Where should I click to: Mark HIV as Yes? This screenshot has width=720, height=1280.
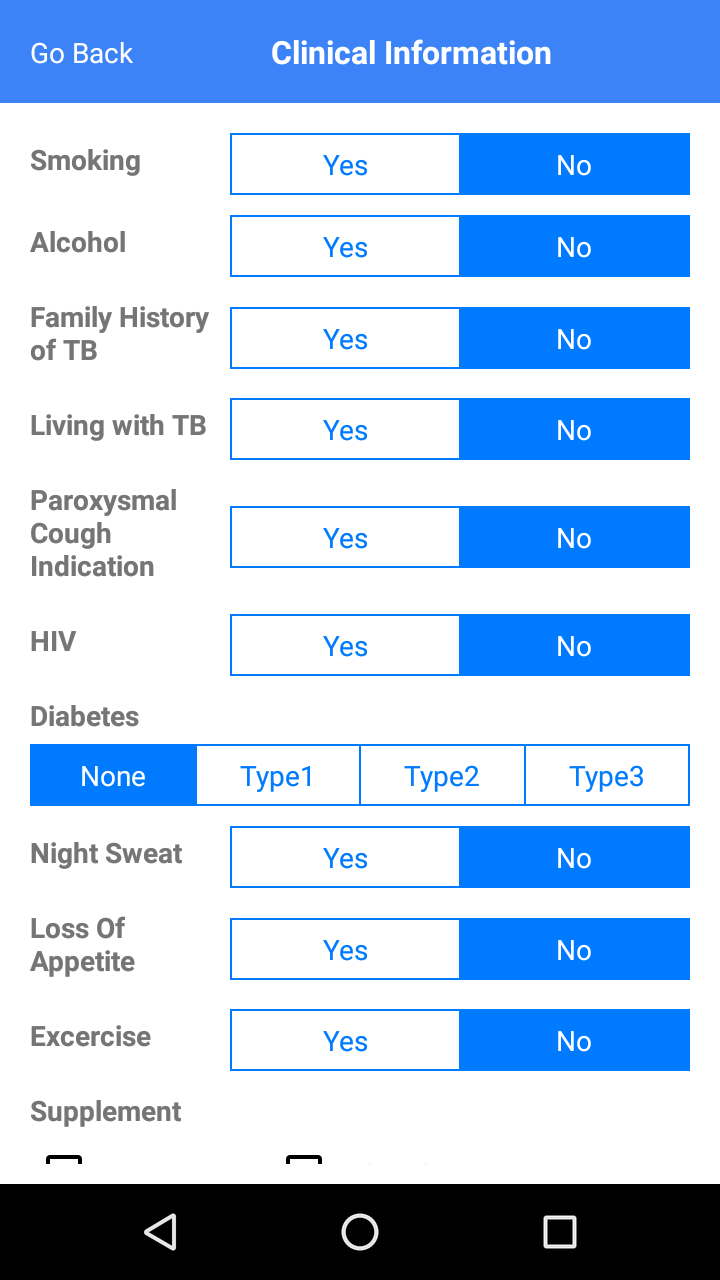[345, 645]
